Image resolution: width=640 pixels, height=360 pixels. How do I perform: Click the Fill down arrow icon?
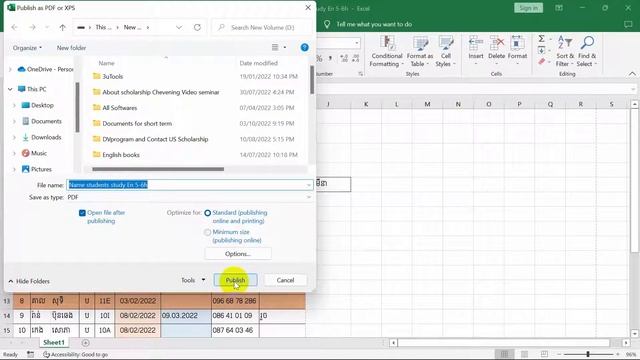pyautogui.click(x=541, y=50)
